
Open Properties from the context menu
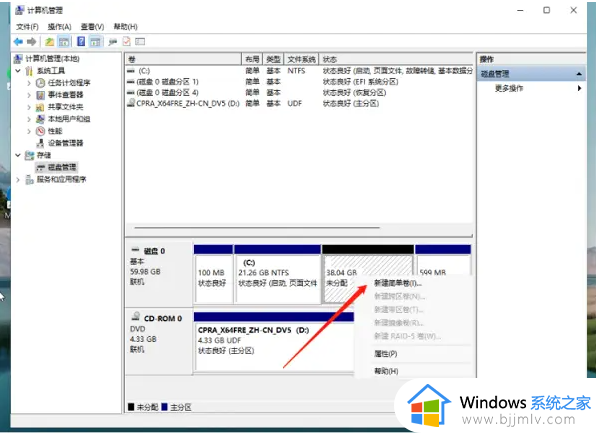385,354
